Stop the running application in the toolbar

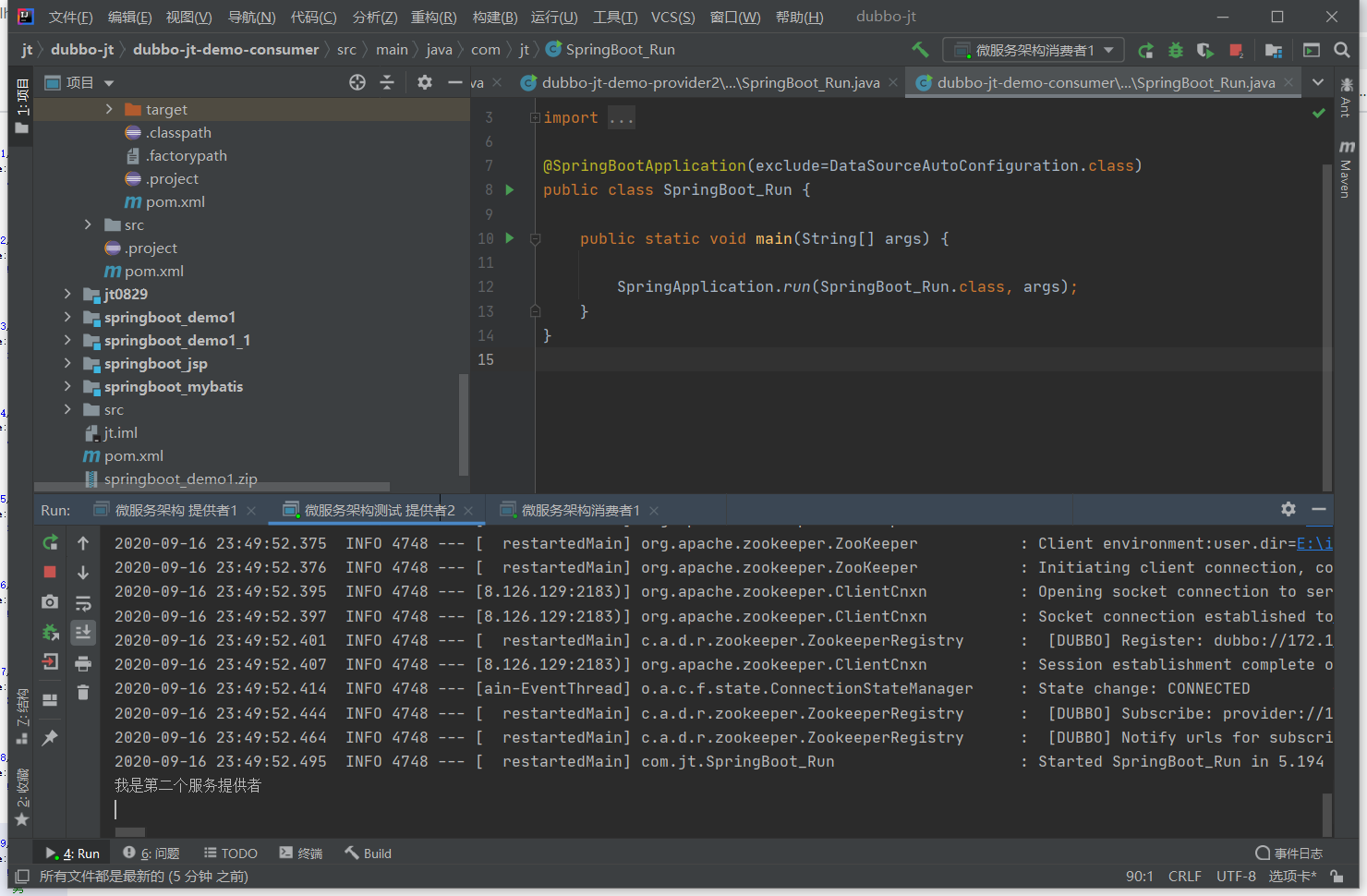click(1236, 50)
